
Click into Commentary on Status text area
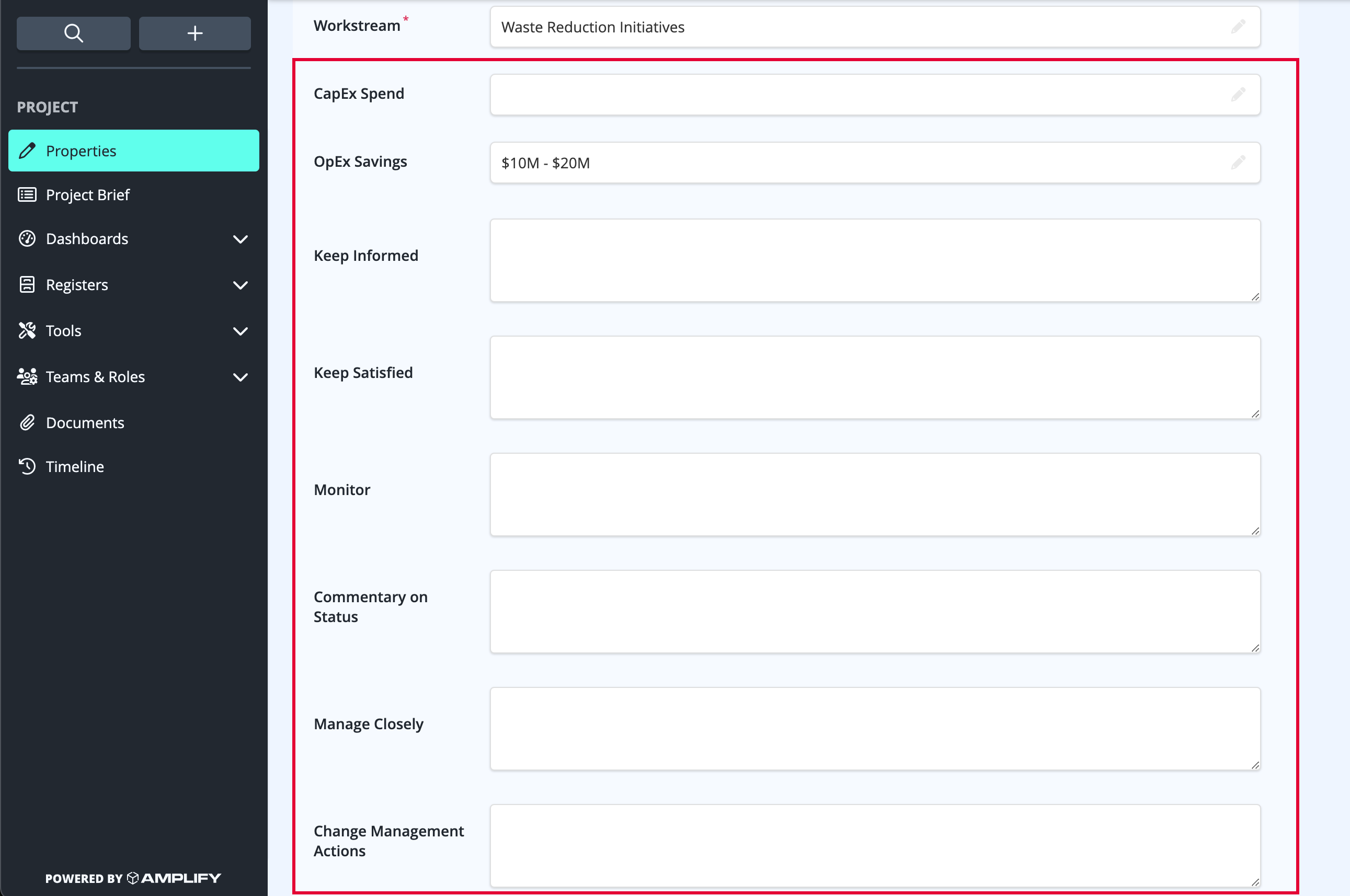(875, 612)
